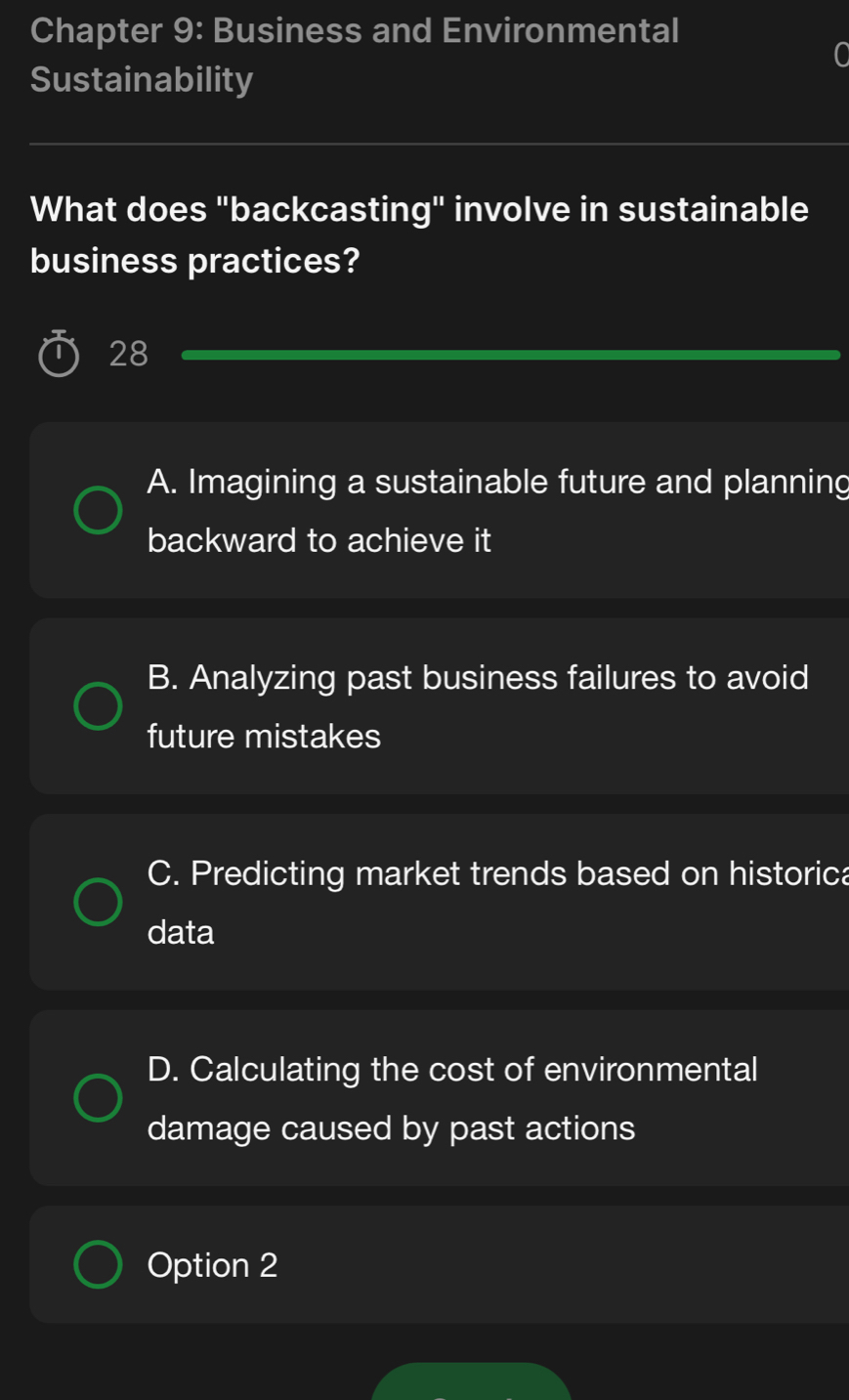Click the "Chapter 9: Business and Environmental" heading
This screenshot has width=849, height=1400.
point(355,30)
